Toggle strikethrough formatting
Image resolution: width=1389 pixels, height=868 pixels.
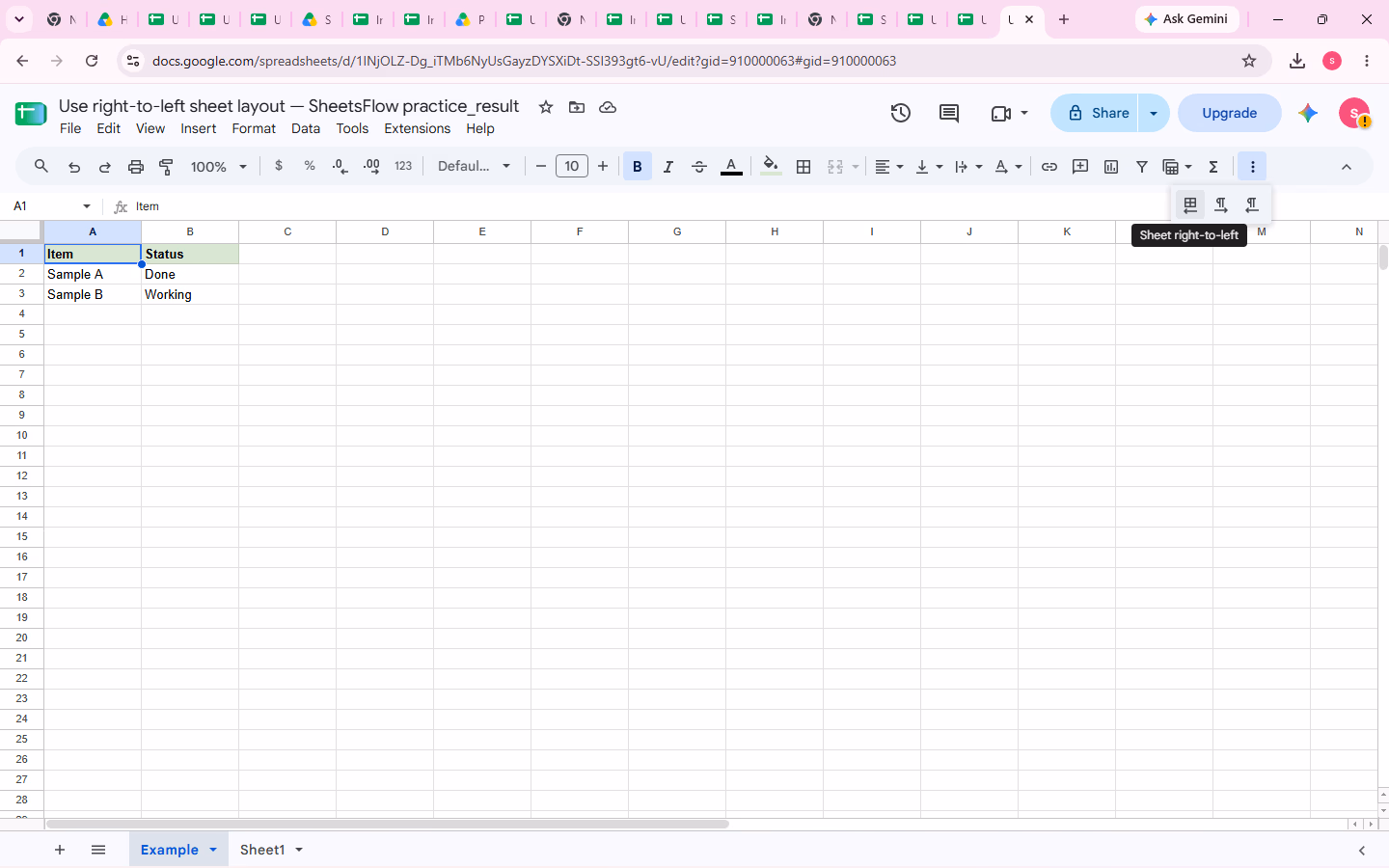point(699,167)
